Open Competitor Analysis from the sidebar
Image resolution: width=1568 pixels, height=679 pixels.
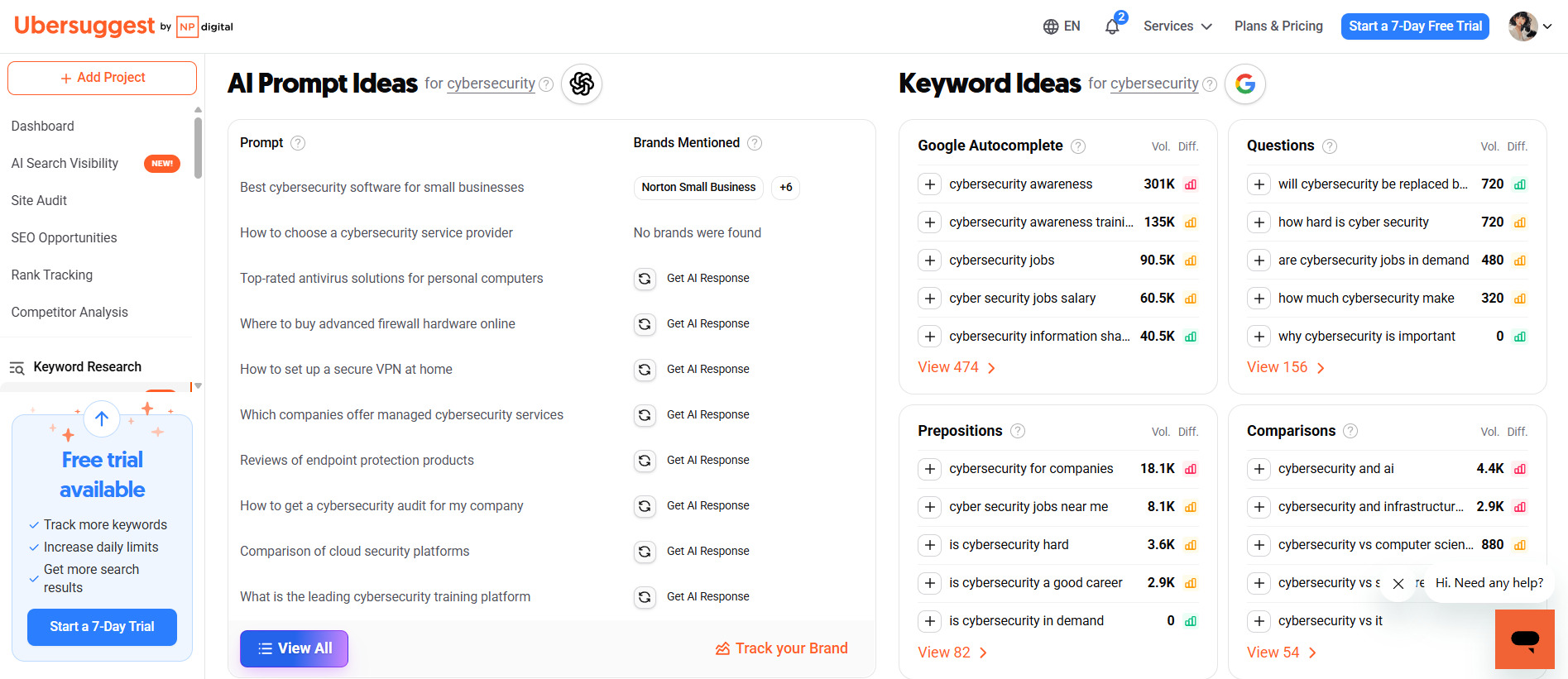click(x=69, y=312)
